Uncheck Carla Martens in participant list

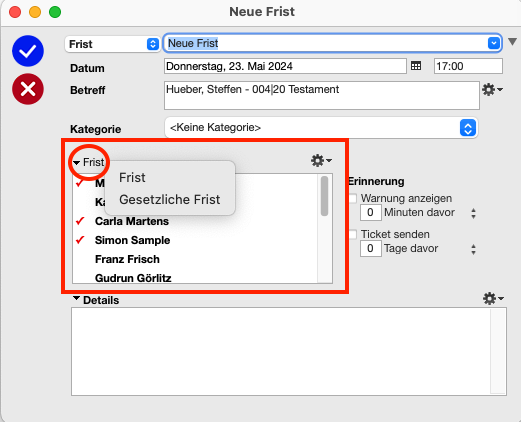(80, 221)
